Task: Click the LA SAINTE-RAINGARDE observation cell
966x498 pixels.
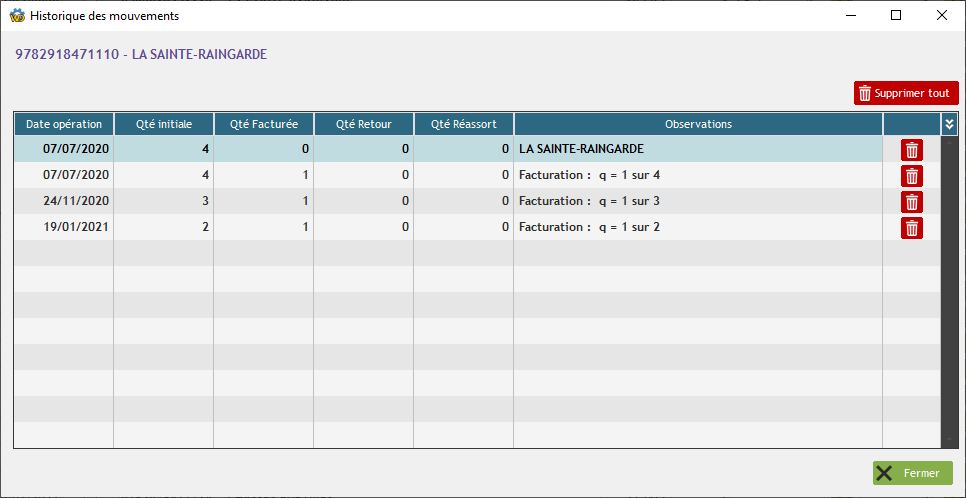Action: pos(698,149)
